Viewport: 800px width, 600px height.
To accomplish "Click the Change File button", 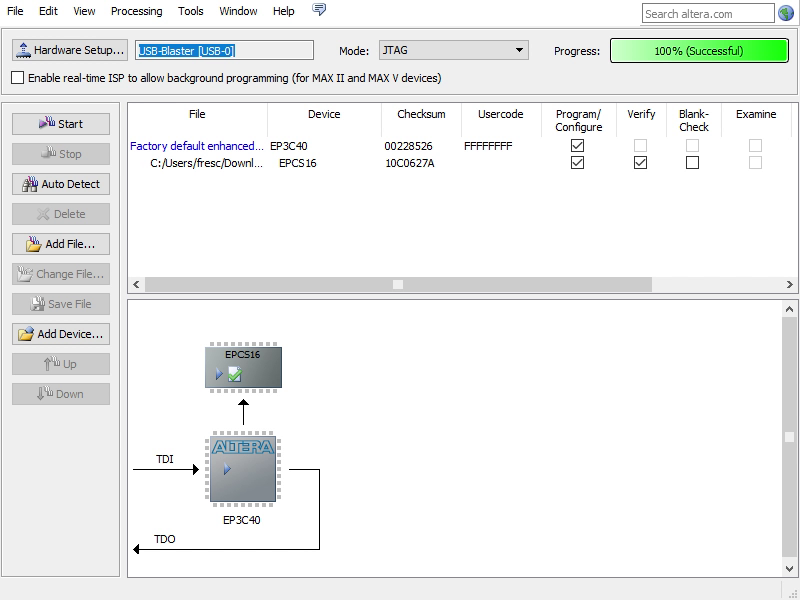I will pos(61,274).
